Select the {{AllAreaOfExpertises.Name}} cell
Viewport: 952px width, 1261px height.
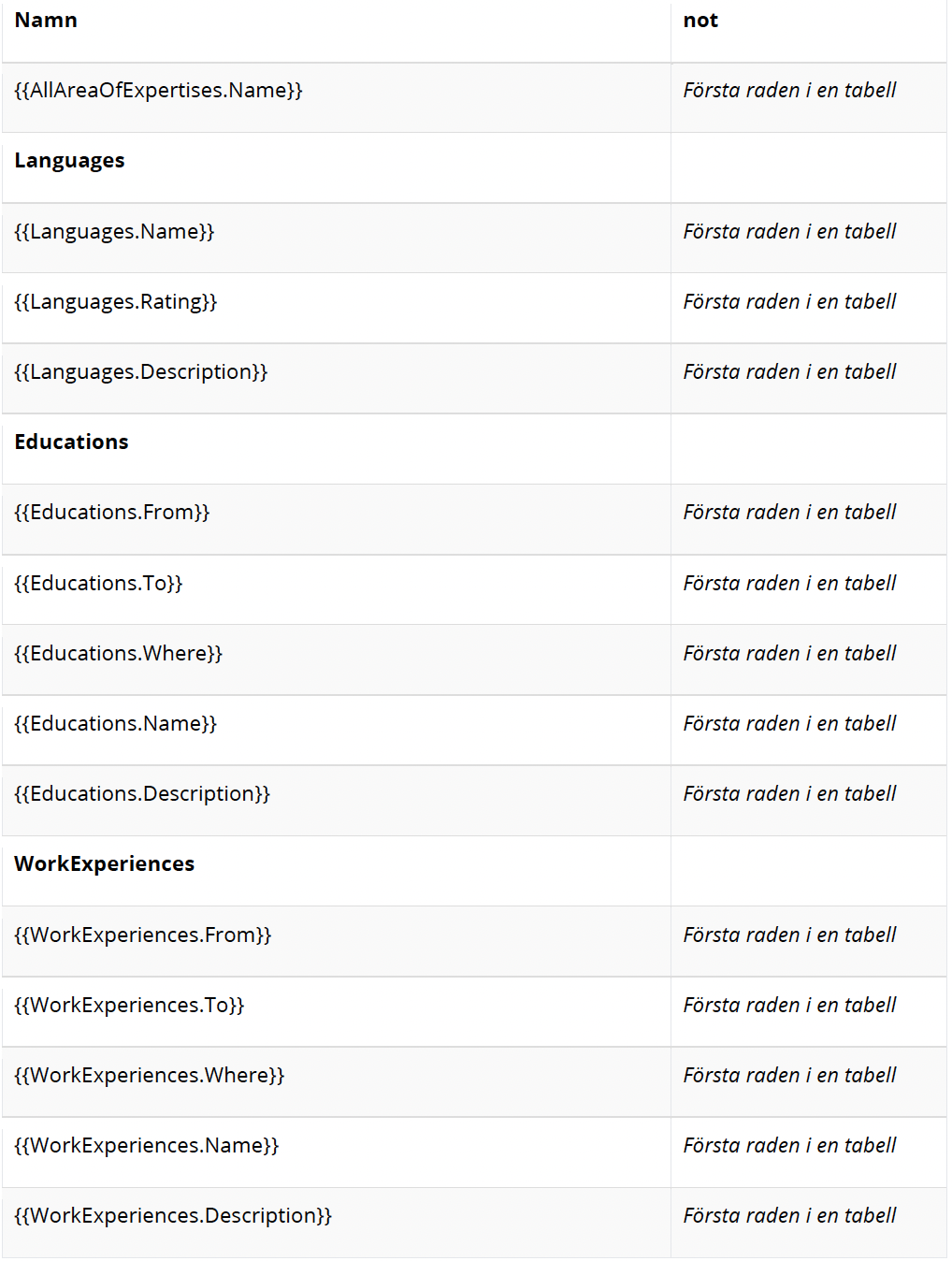pyautogui.click(x=158, y=91)
